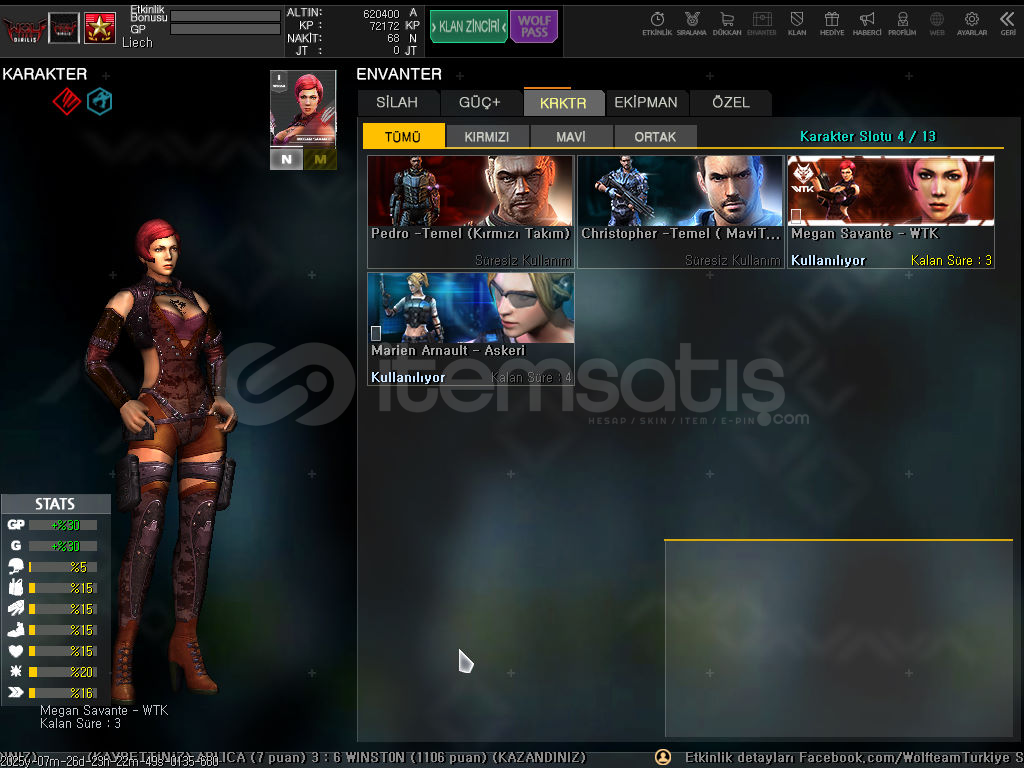Filter characters by MAVİ team
Screen dimensions: 1024x768
pyautogui.click(x=571, y=136)
